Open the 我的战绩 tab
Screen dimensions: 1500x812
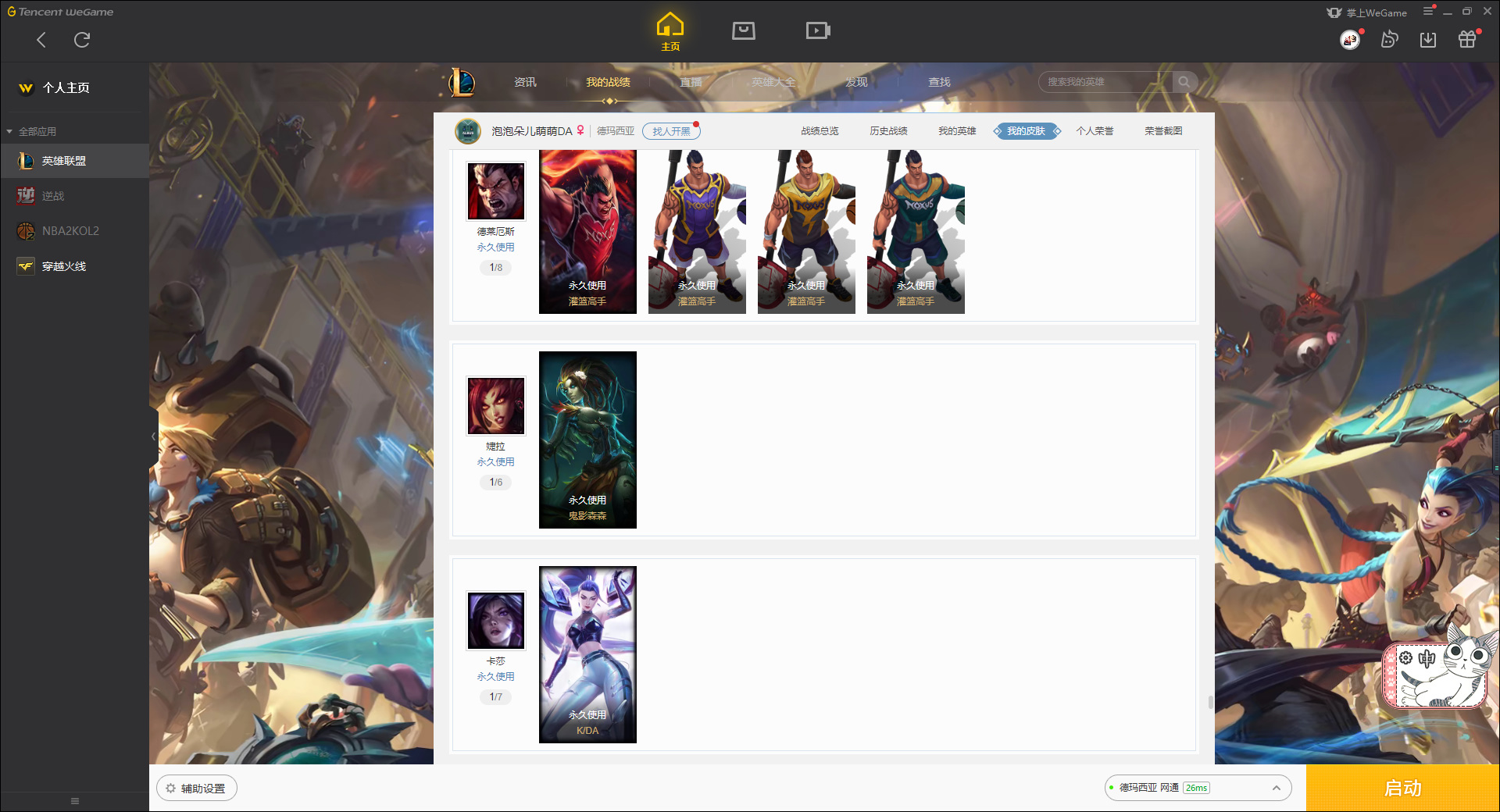pos(608,82)
